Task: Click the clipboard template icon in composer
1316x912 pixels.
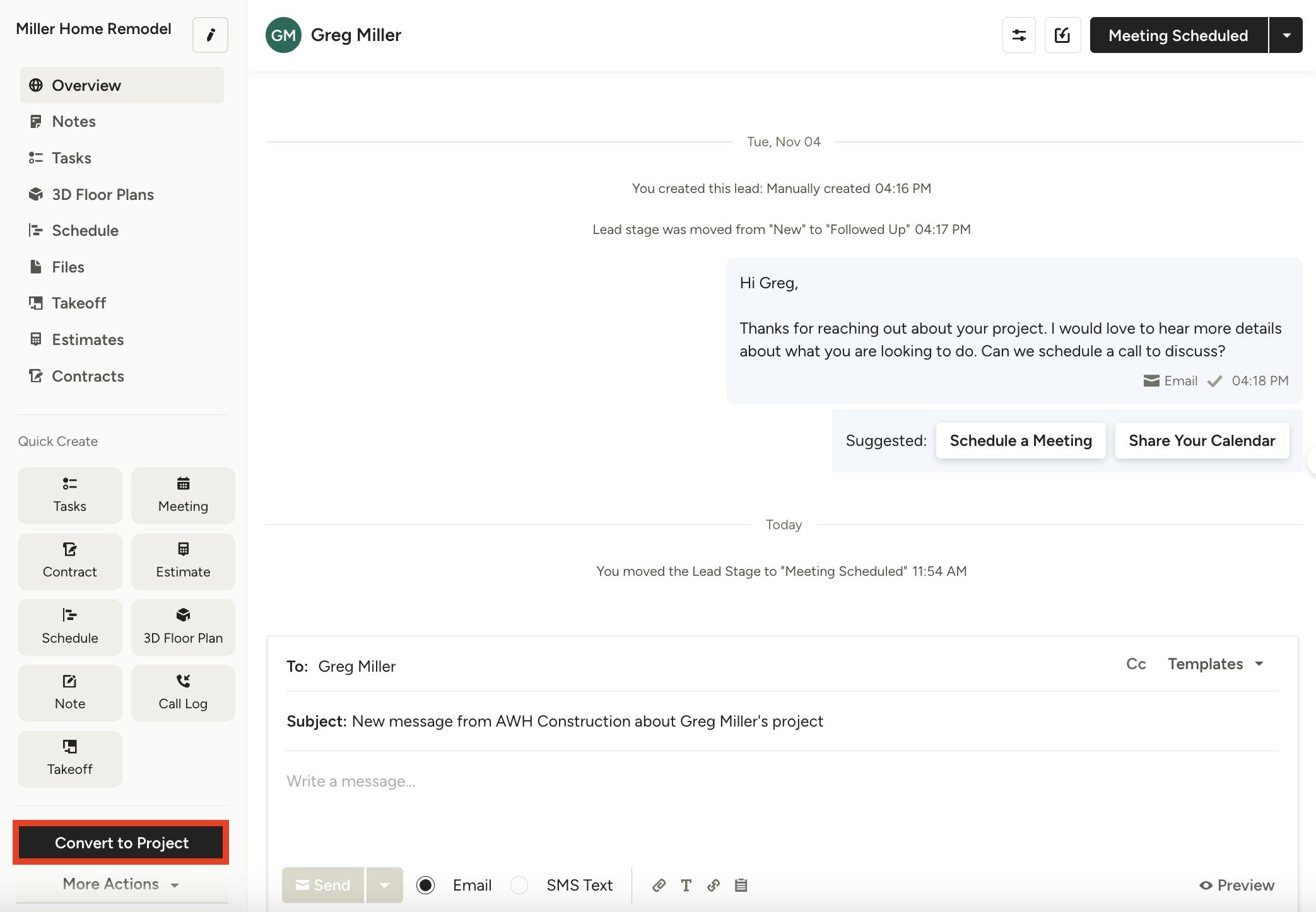Action: click(741, 885)
